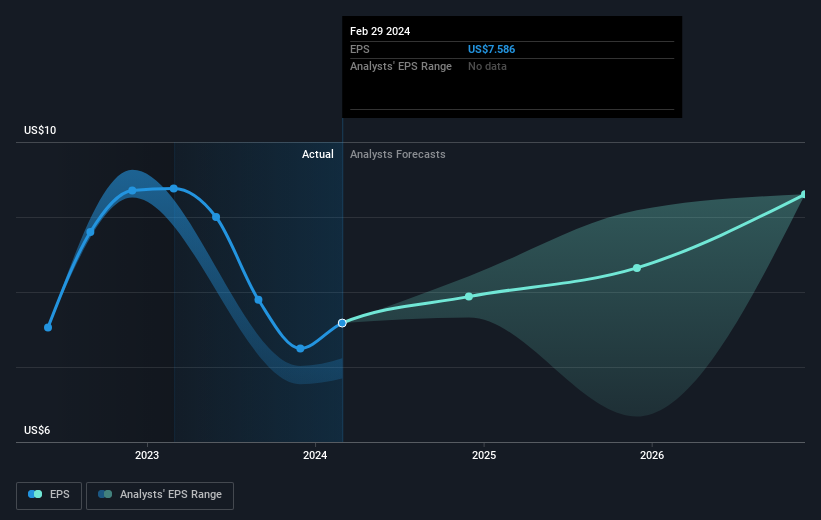Click the EPS forecast point near 2026
The height and width of the screenshot is (520, 821).
[x=637, y=268]
